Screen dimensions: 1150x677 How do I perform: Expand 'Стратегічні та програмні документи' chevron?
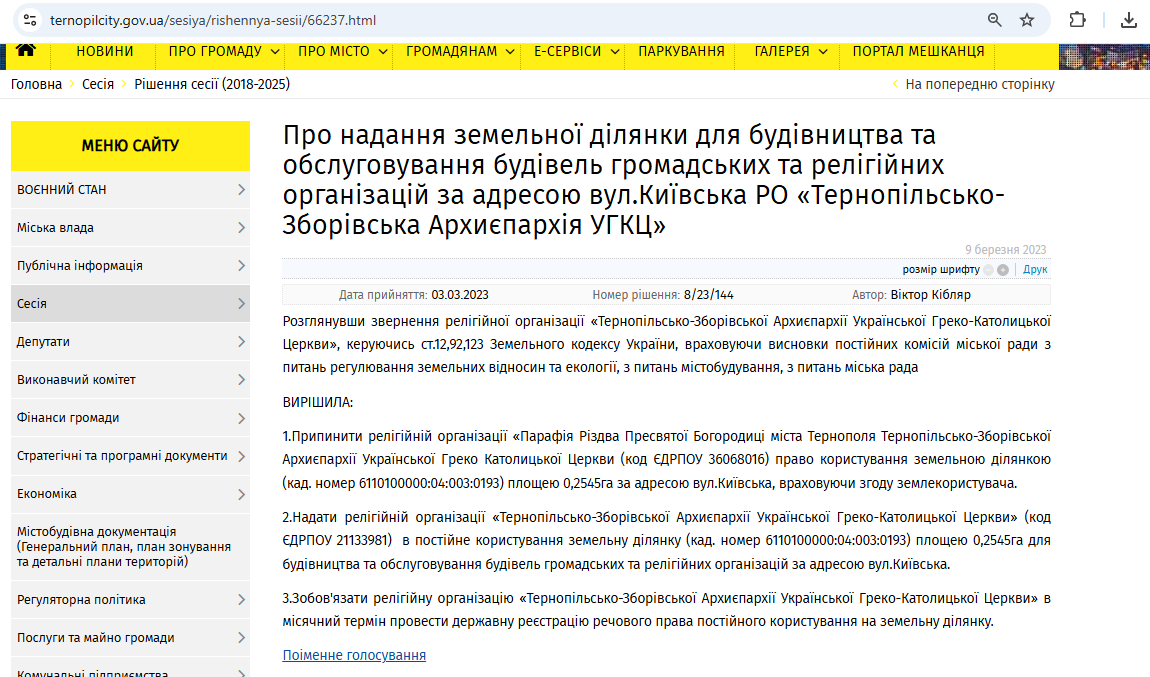[x=241, y=456]
